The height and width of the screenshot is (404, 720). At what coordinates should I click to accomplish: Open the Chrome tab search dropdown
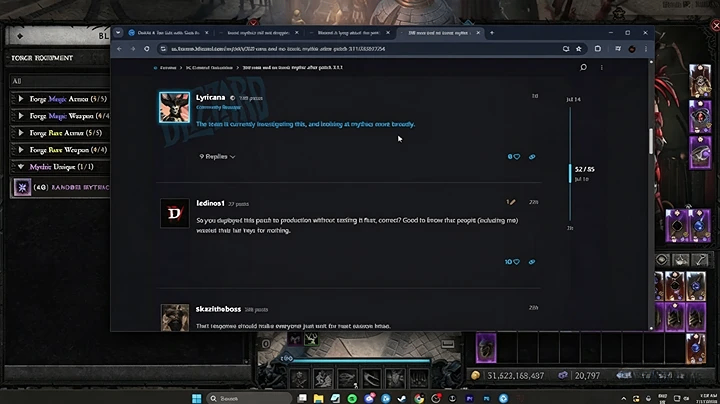click(x=118, y=33)
